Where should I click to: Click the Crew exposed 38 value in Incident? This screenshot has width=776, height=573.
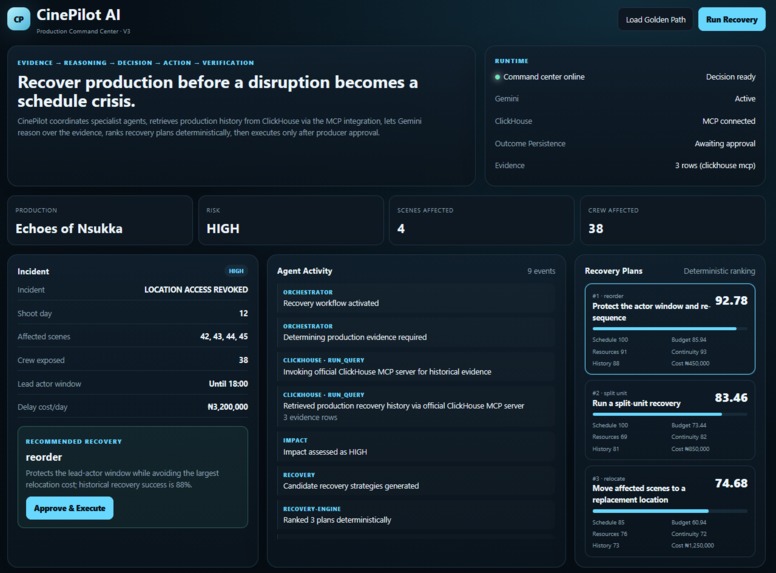[x=243, y=360]
